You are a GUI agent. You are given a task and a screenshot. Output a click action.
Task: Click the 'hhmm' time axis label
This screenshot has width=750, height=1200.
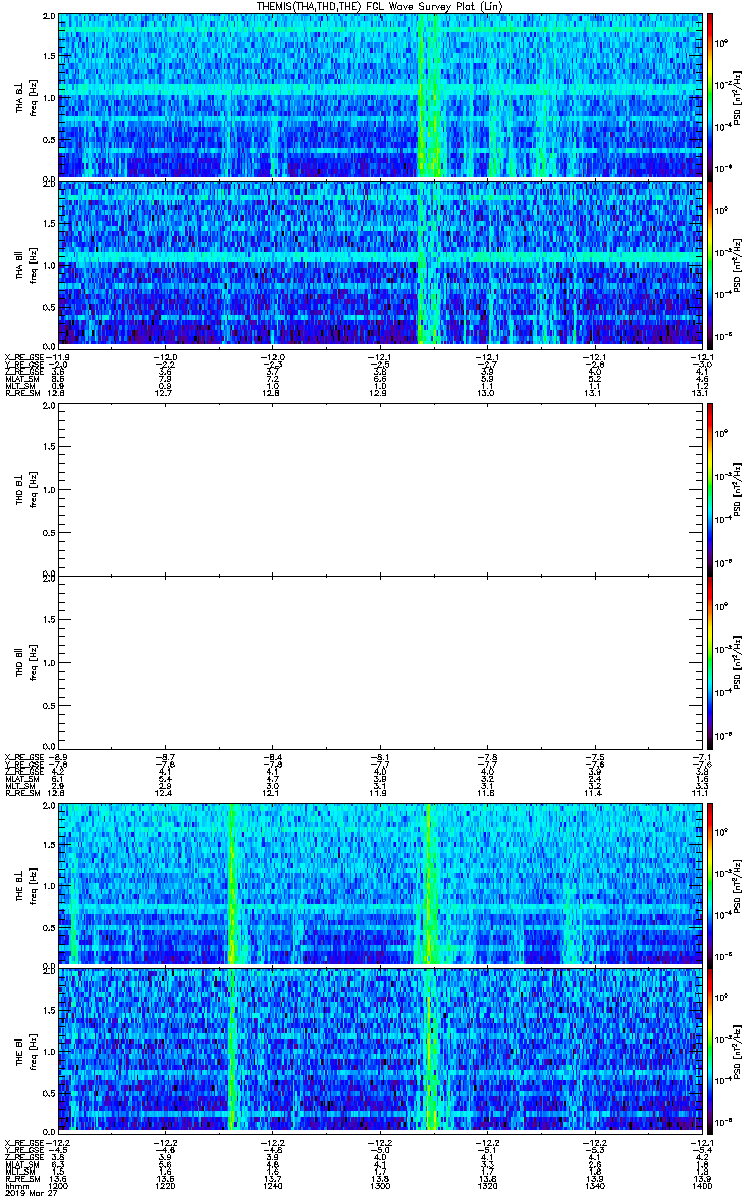17,1186
